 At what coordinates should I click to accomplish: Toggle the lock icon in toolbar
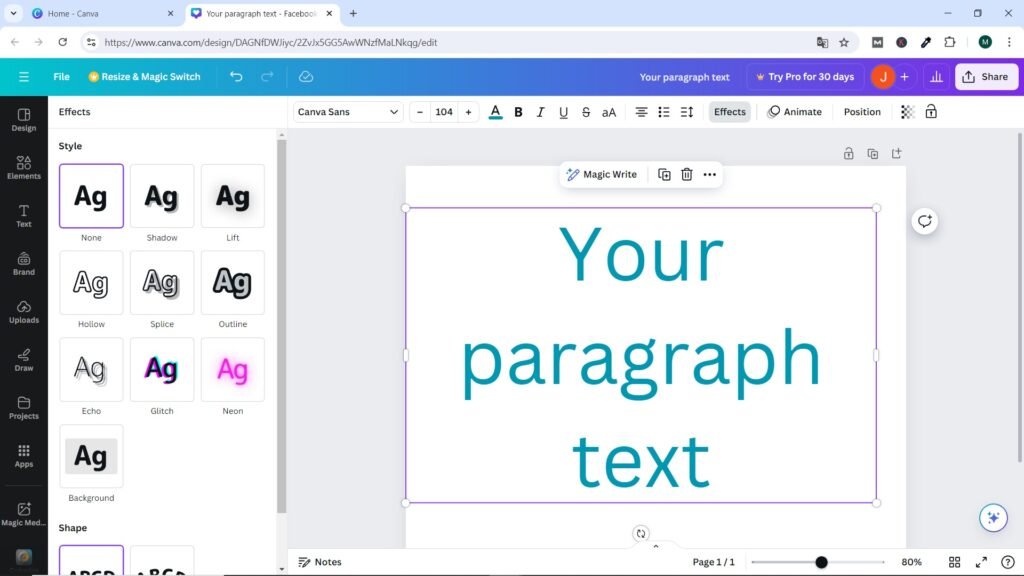click(931, 112)
